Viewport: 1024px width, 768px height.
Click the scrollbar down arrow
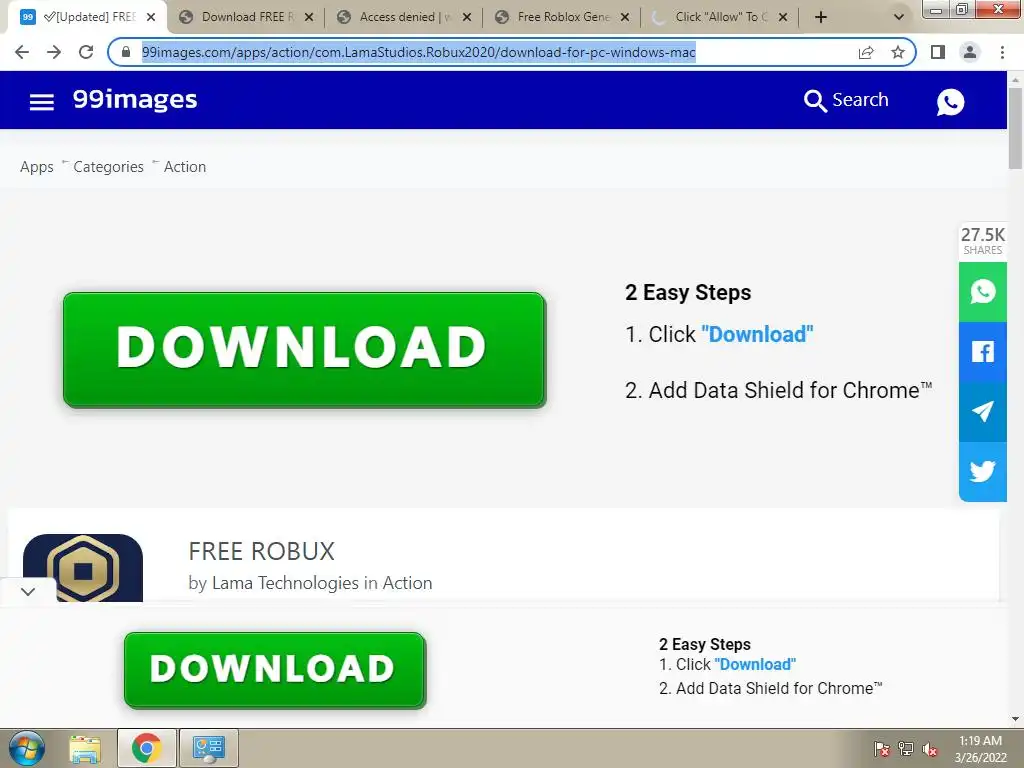(1015, 719)
